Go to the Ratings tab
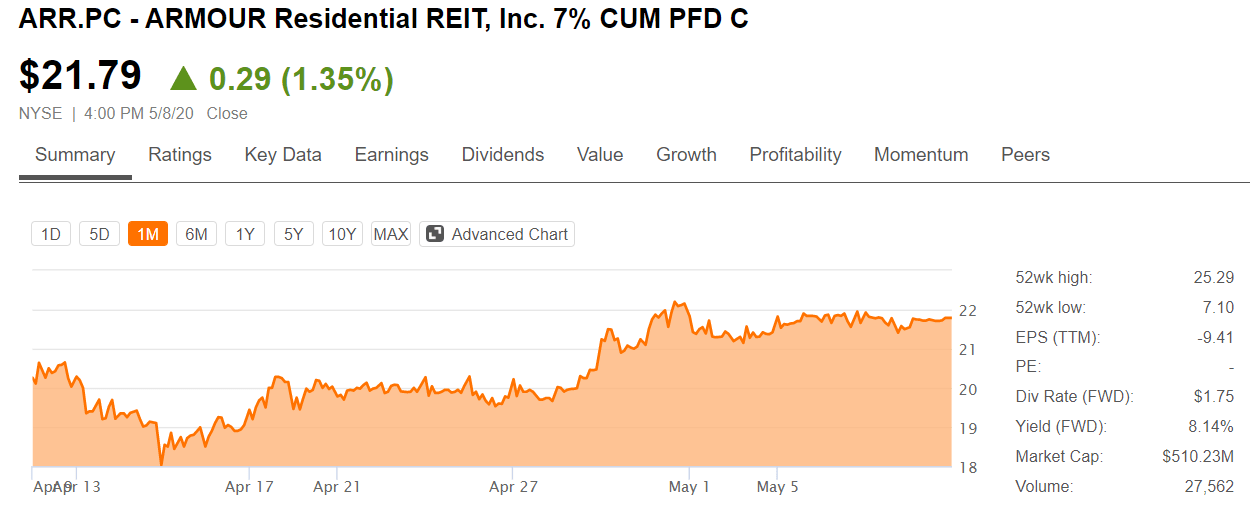 pos(180,155)
